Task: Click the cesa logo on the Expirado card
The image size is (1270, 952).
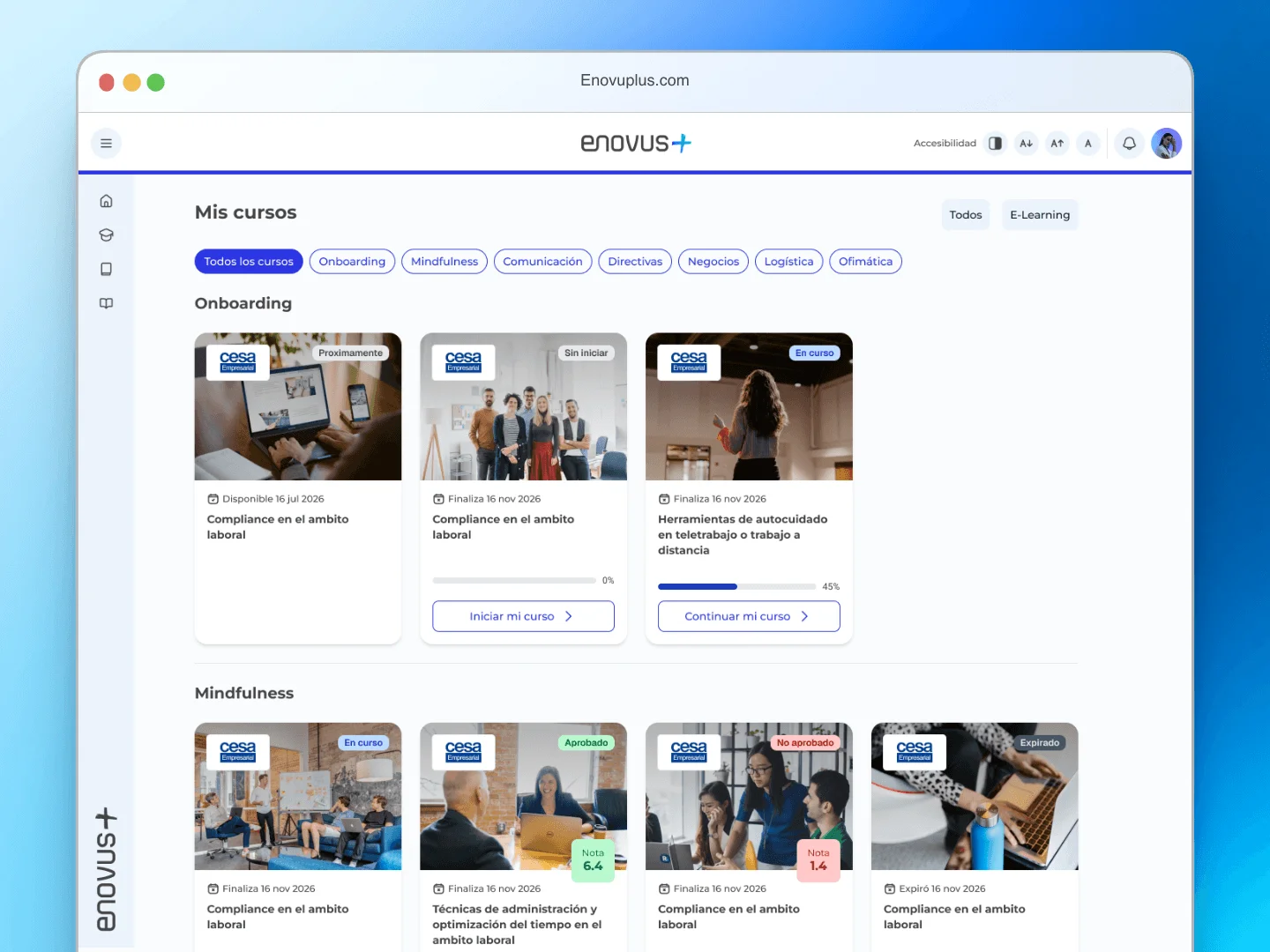Action: click(915, 752)
